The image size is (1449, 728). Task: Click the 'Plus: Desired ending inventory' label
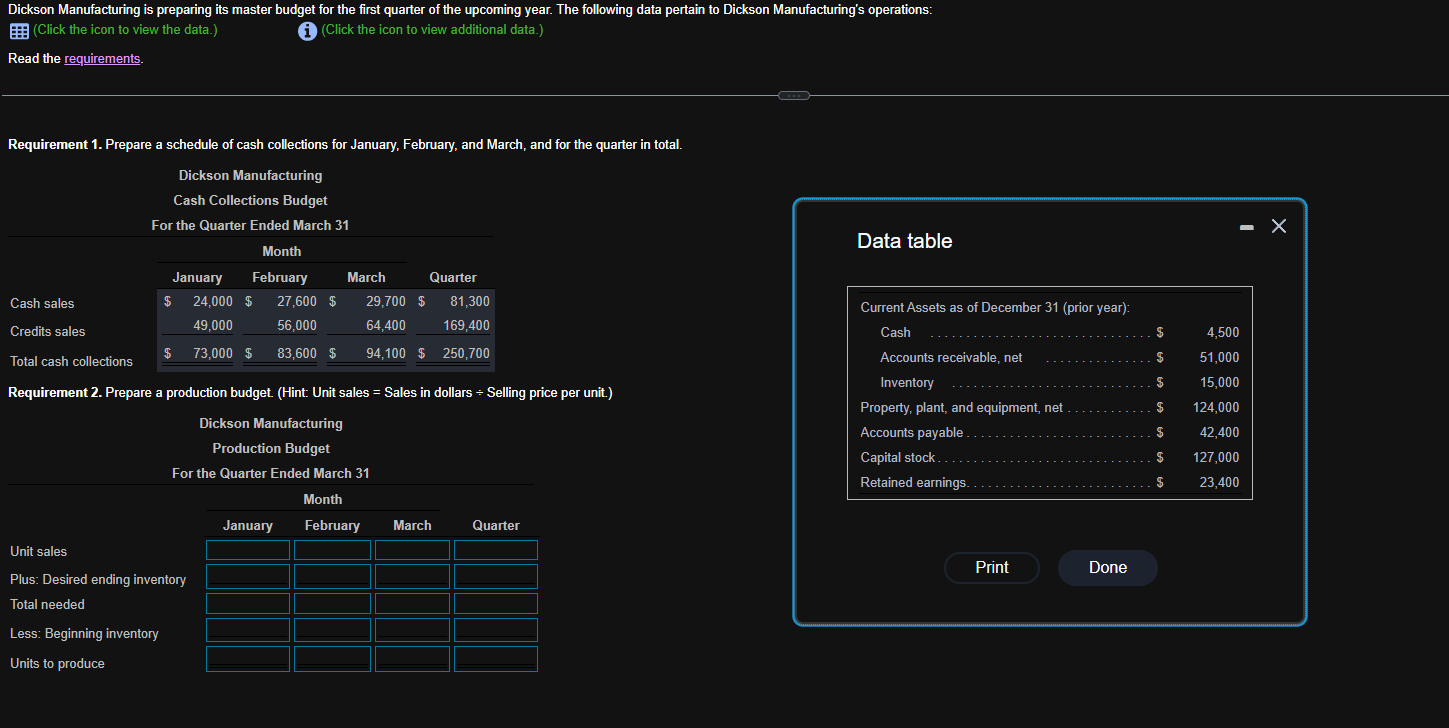point(98,579)
